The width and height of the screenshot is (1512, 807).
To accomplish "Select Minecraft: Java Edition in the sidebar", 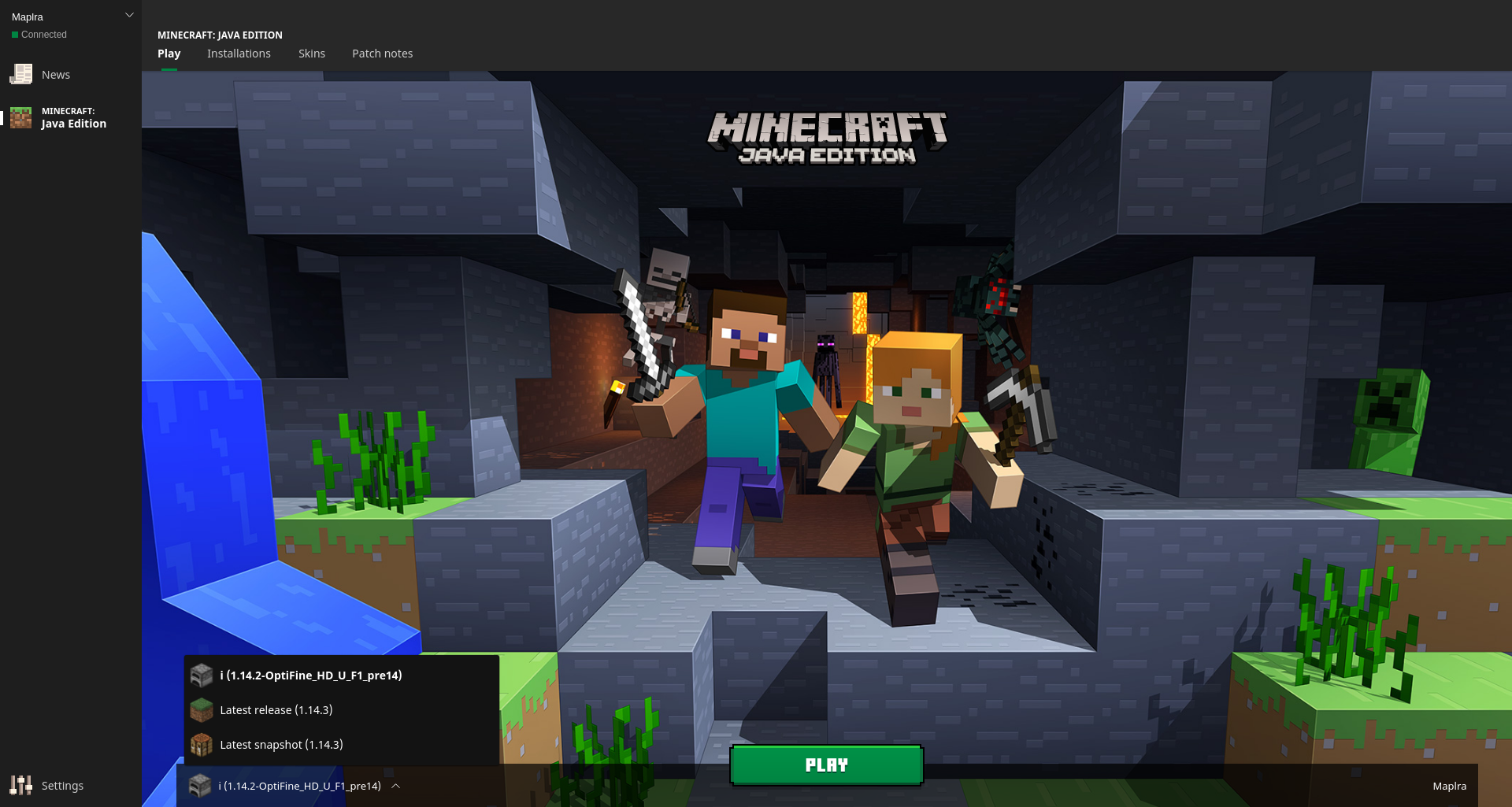I will [x=71, y=118].
